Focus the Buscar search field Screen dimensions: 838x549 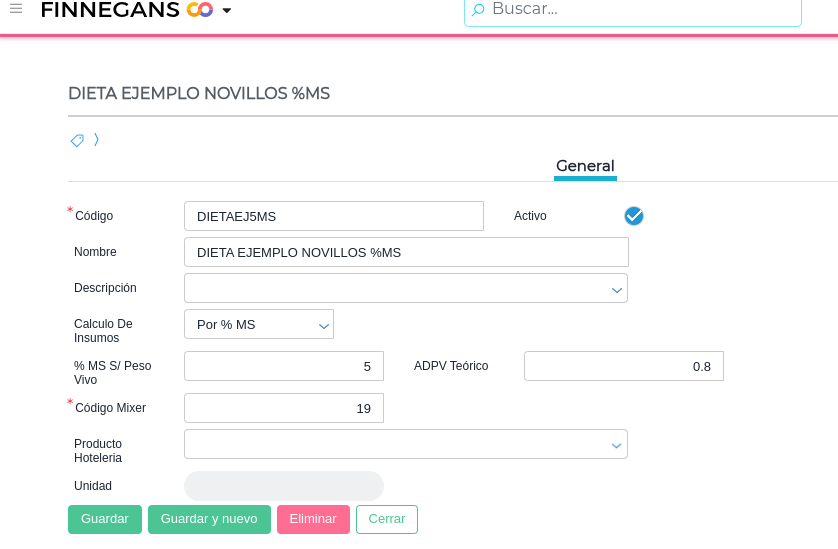click(x=640, y=10)
